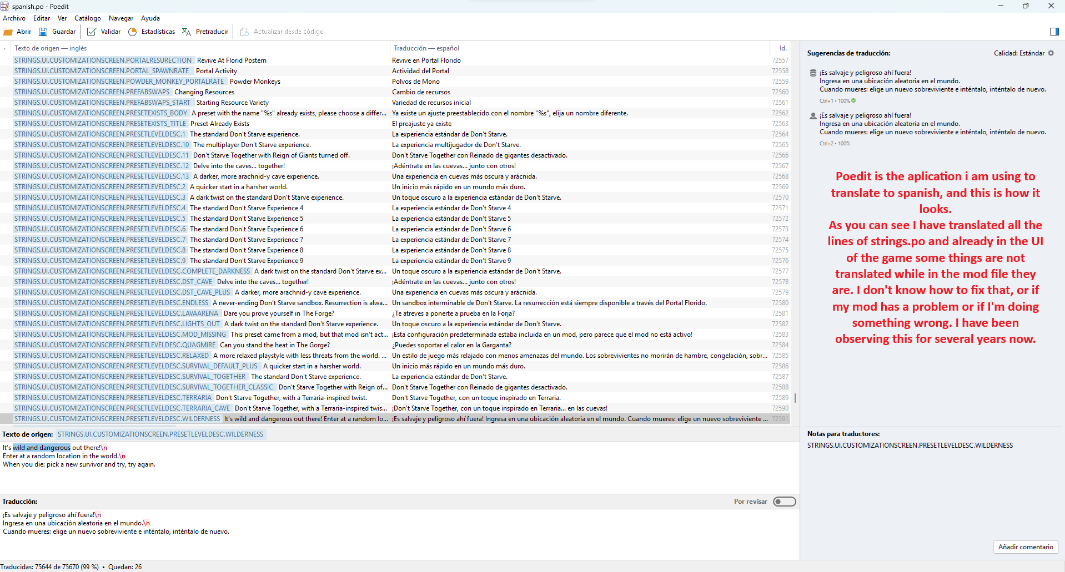The height and width of the screenshot is (572, 1065).
Task: Click the Pretraducir translate icon
Action: coord(187,32)
